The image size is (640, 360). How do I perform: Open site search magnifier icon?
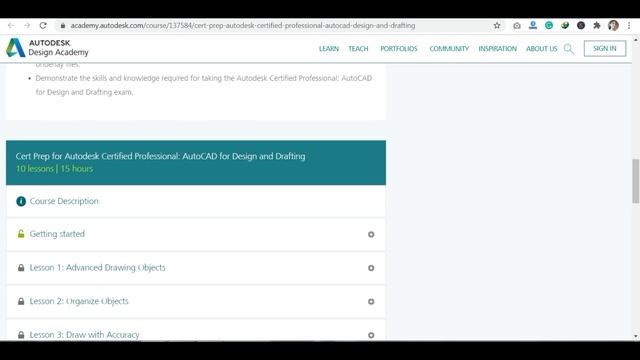pos(569,49)
